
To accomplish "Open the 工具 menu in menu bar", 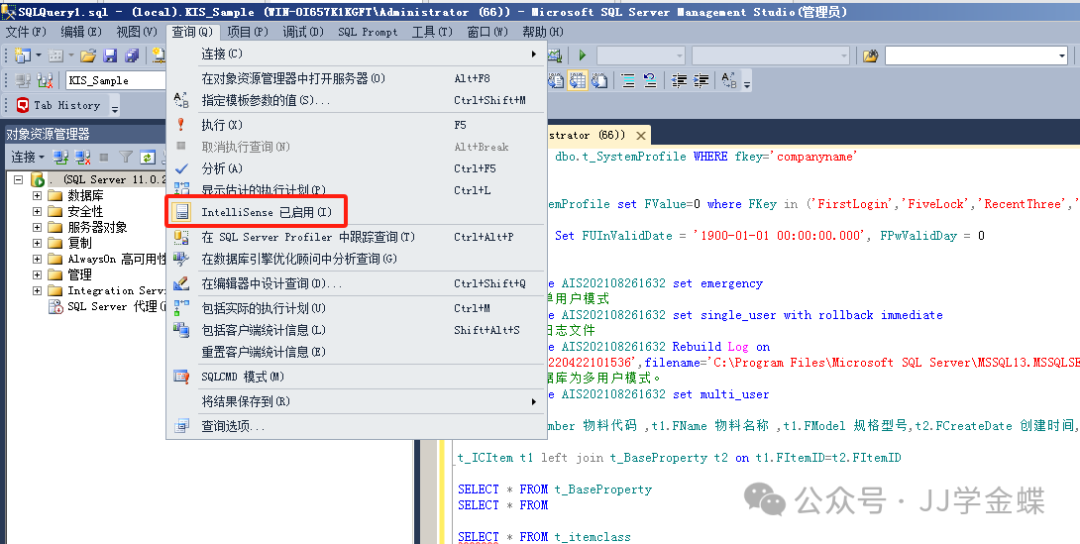I will pyautogui.click(x=431, y=32).
